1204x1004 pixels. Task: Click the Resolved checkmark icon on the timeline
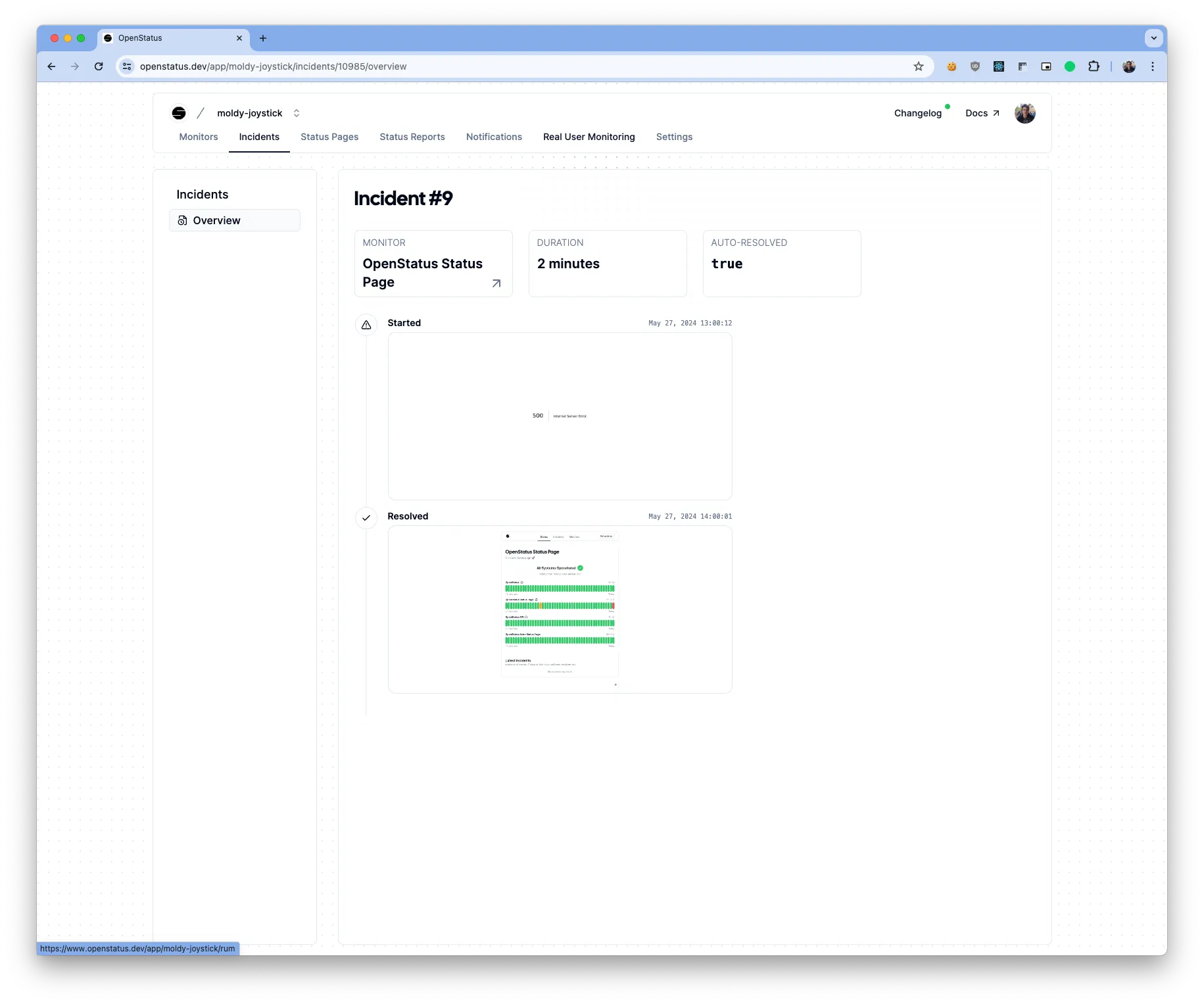(366, 518)
